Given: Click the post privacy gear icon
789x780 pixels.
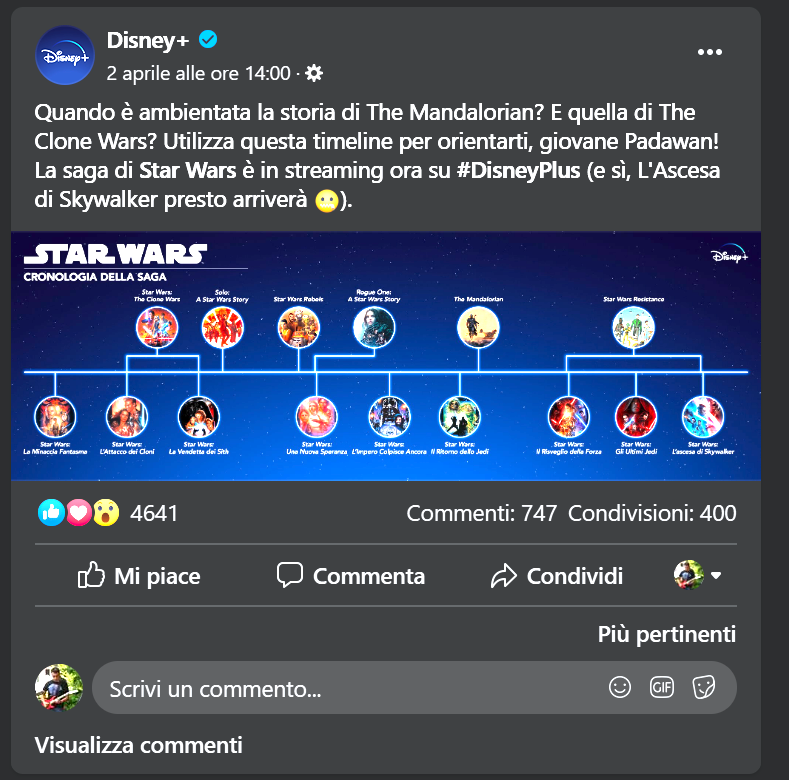Looking at the screenshot, I should (314, 73).
